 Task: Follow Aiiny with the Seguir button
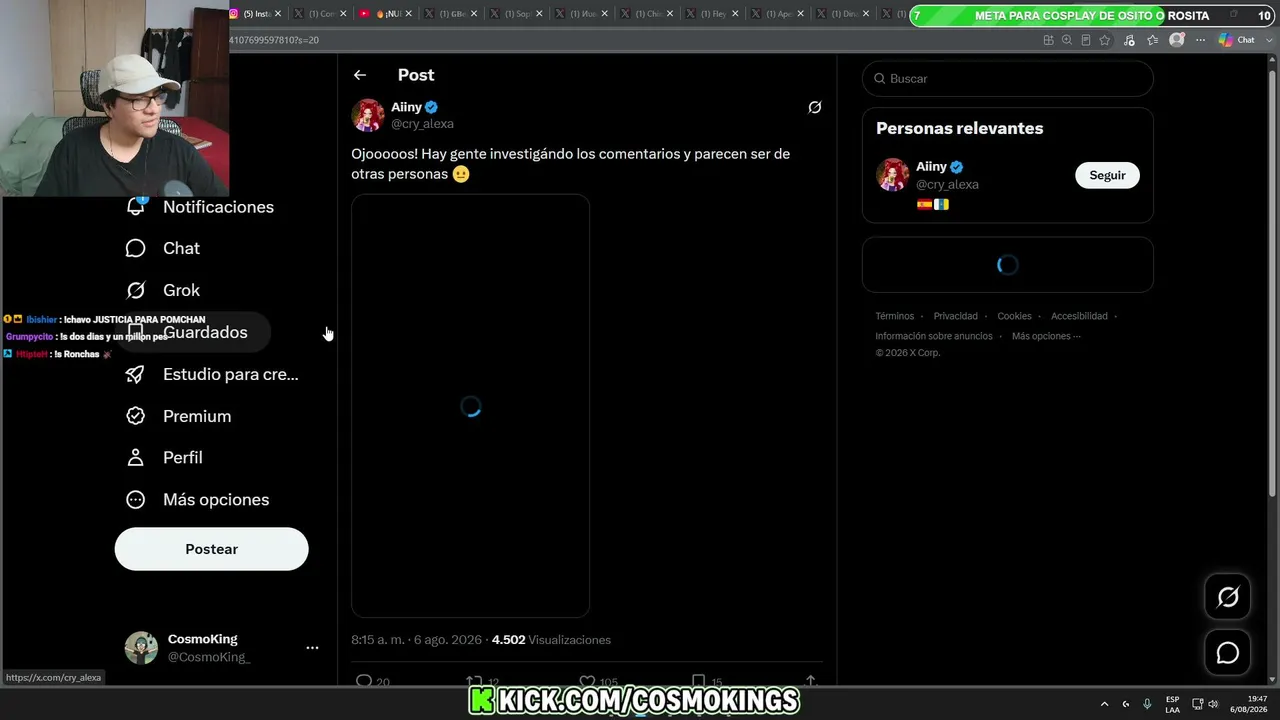[x=1107, y=175]
